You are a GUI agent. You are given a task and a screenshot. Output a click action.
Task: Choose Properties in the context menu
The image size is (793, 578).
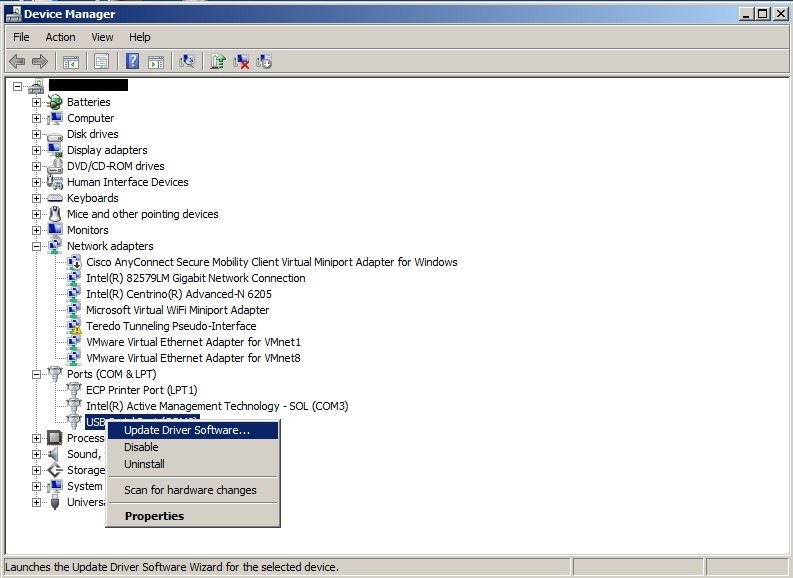pos(193,516)
